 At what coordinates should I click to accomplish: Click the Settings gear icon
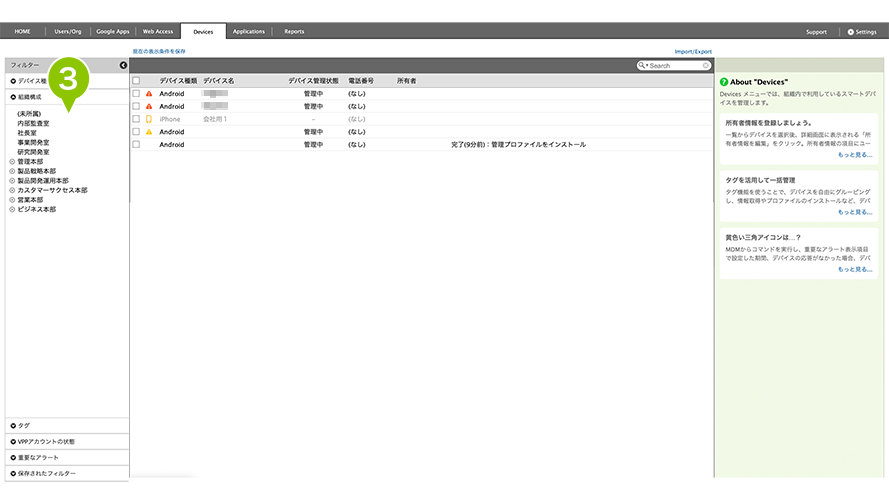[x=850, y=32]
